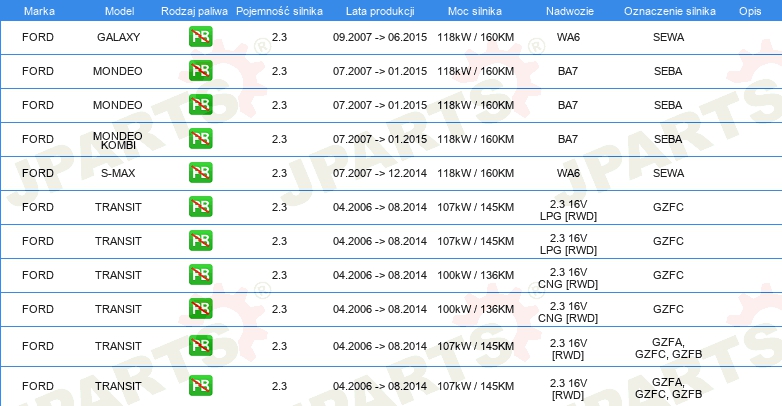Select the GALAXY model cell

point(119,37)
